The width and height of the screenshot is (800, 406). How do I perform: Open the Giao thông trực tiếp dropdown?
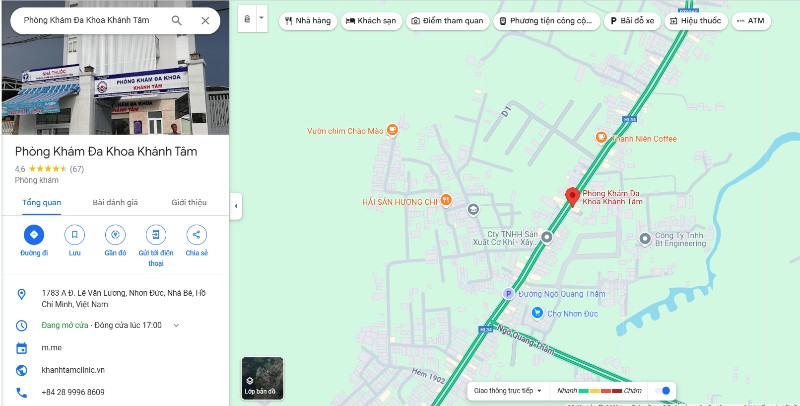pos(508,391)
